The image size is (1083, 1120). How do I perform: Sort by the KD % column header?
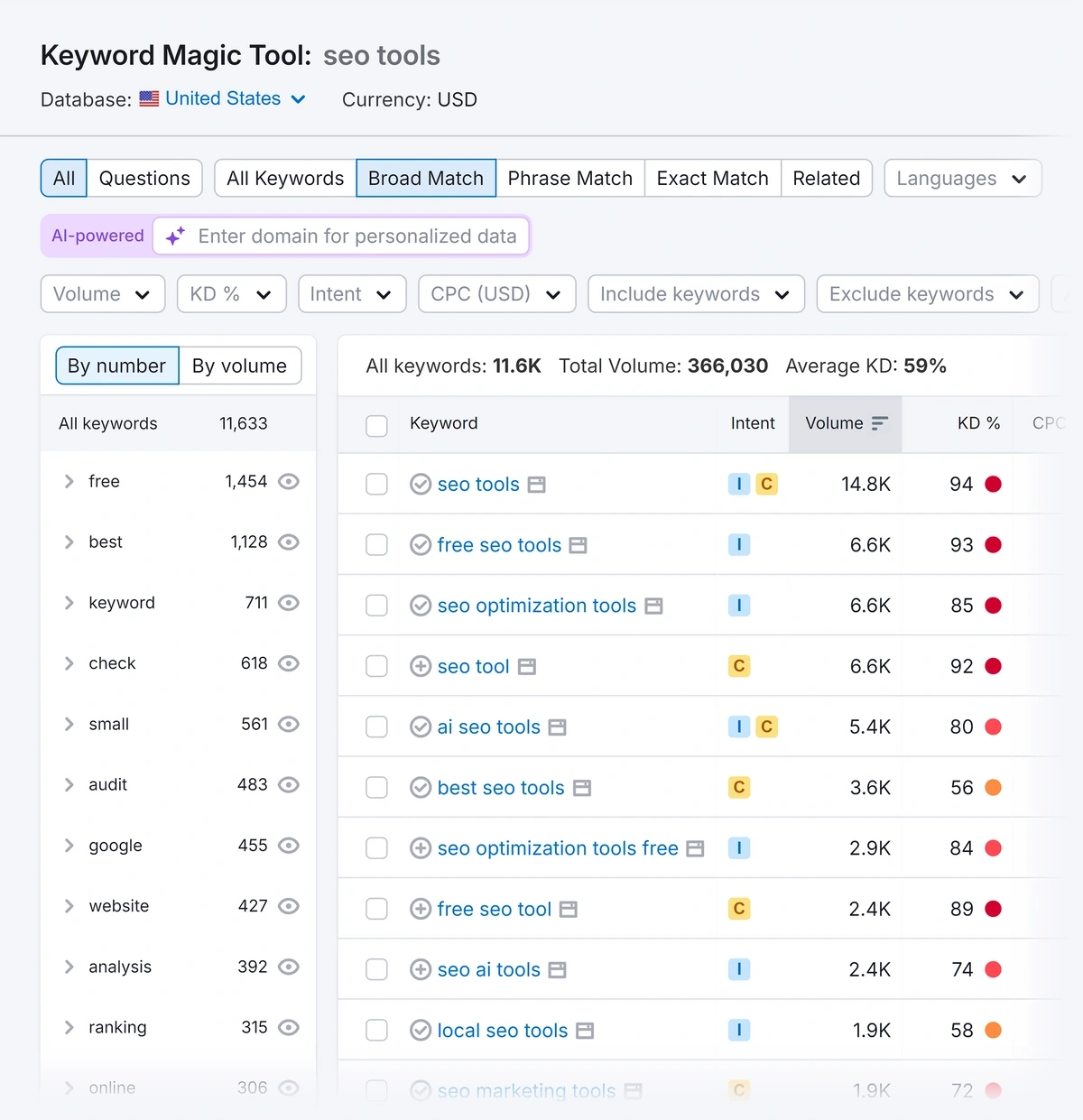[978, 423]
